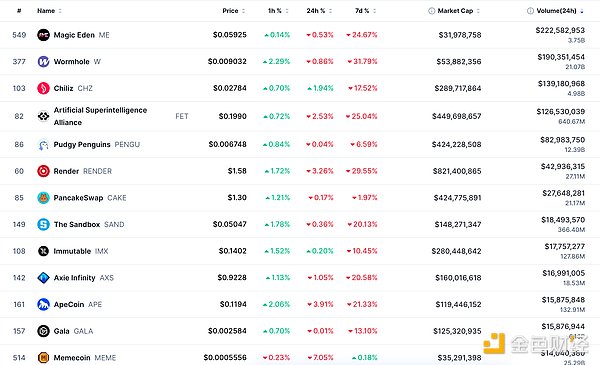
Task: Click Chiliz 24h change 1.94%
Action: pyautogui.click(x=320, y=88)
